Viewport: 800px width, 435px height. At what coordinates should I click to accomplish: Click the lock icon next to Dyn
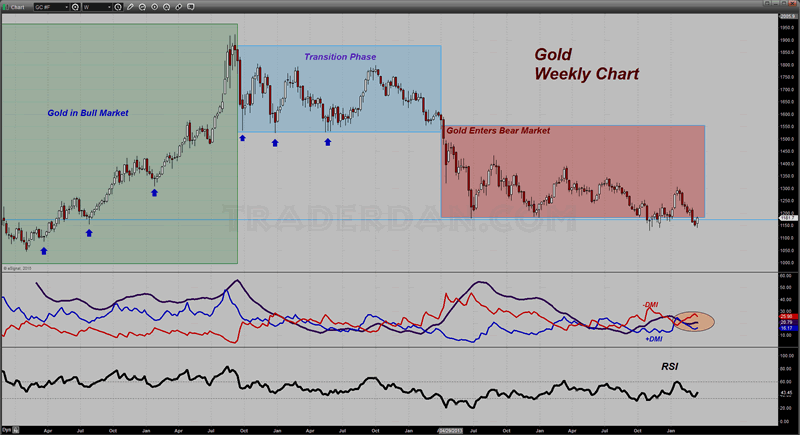[x=16, y=430]
